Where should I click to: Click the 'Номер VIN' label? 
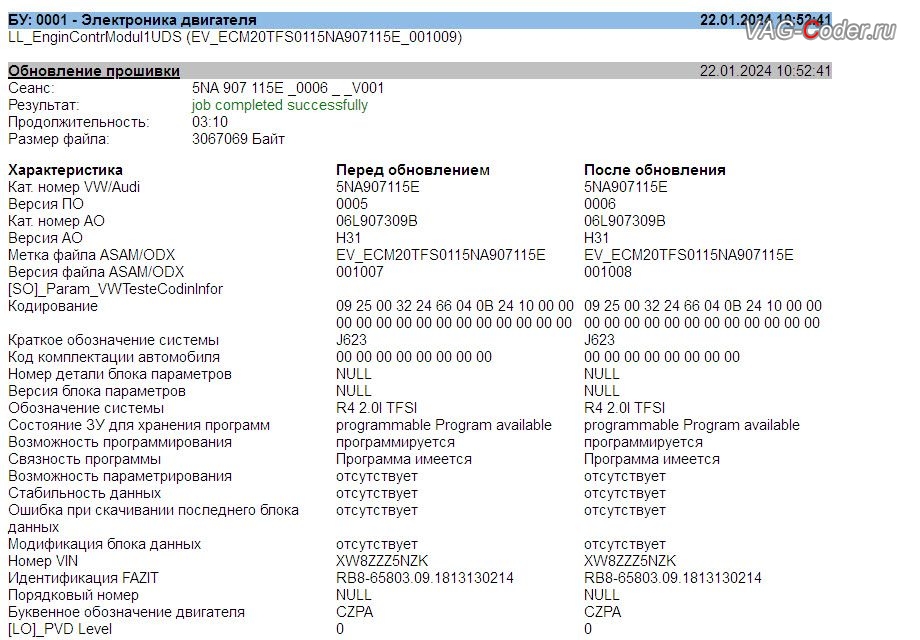coord(43,561)
